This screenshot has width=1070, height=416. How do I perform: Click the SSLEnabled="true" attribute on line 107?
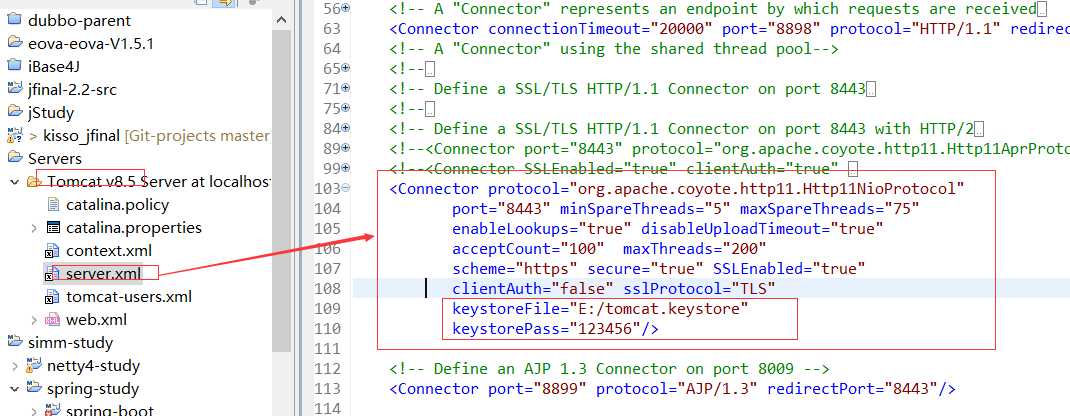point(789,269)
